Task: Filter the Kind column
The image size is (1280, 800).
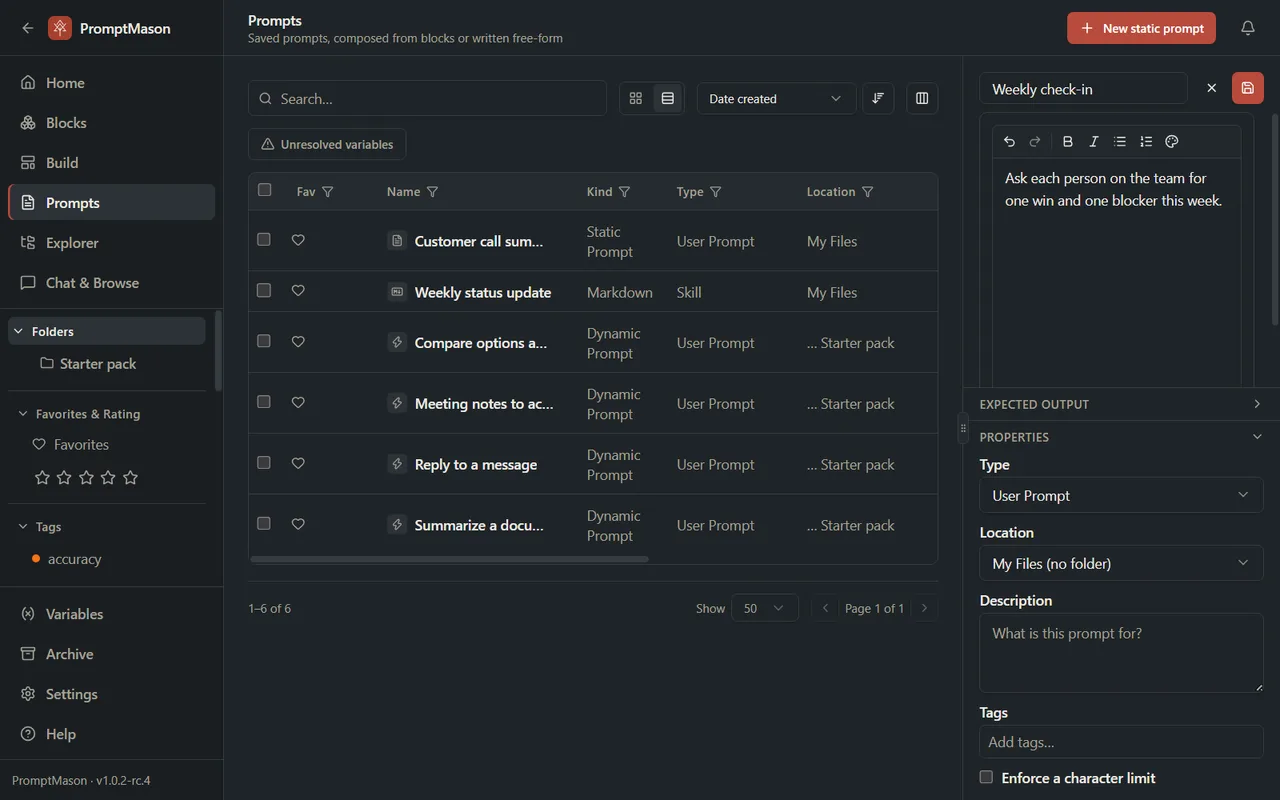Action: pyautogui.click(x=625, y=192)
